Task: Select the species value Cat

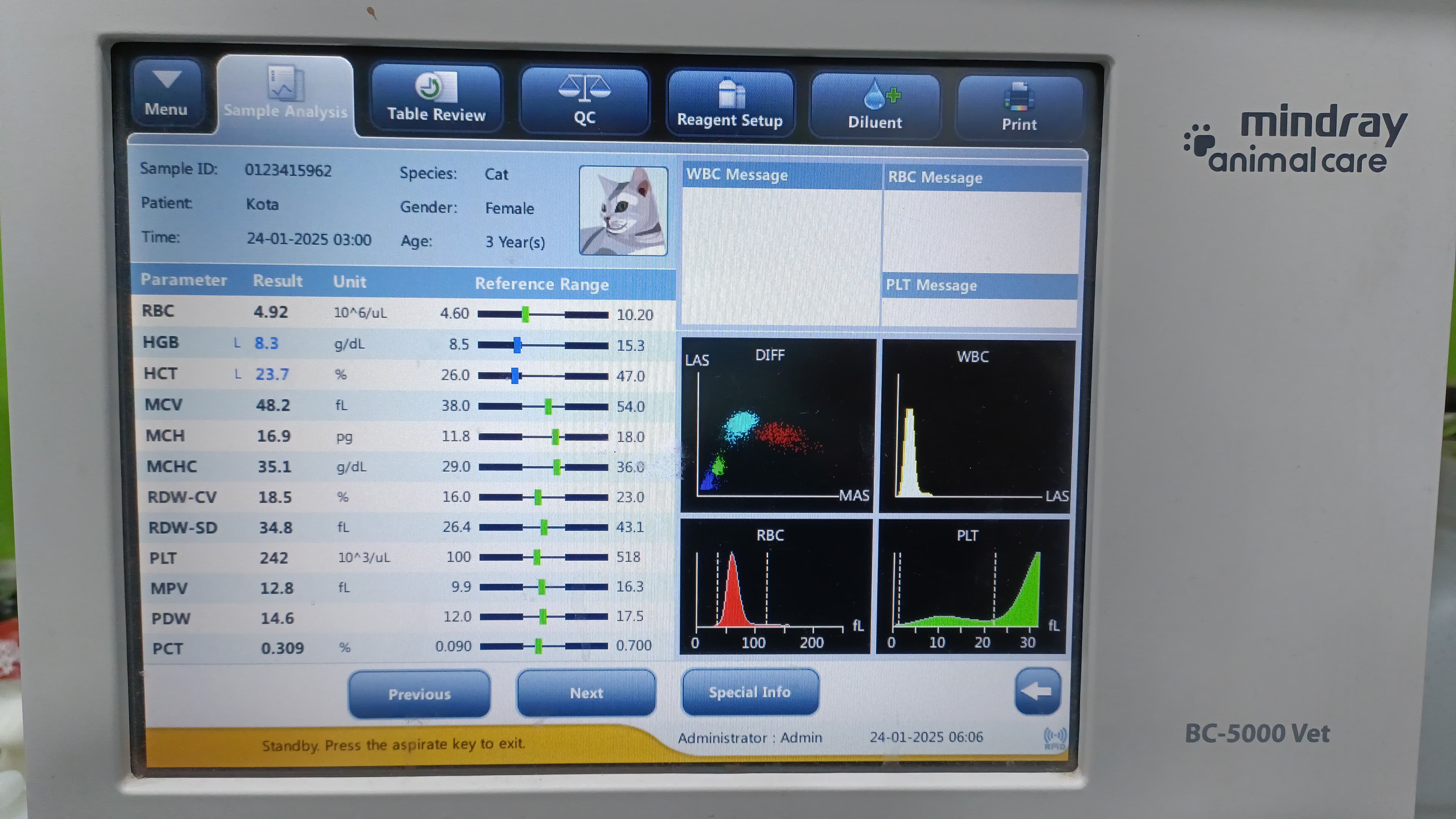Action: tap(496, 174)
